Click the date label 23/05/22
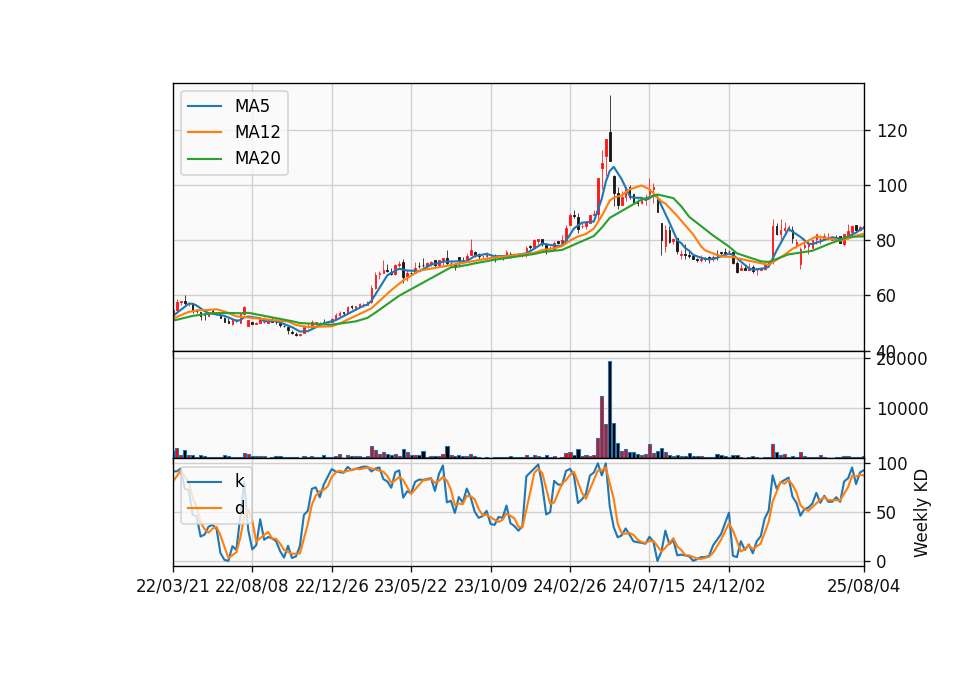This screenshot has width=960, height=690. 411,586
